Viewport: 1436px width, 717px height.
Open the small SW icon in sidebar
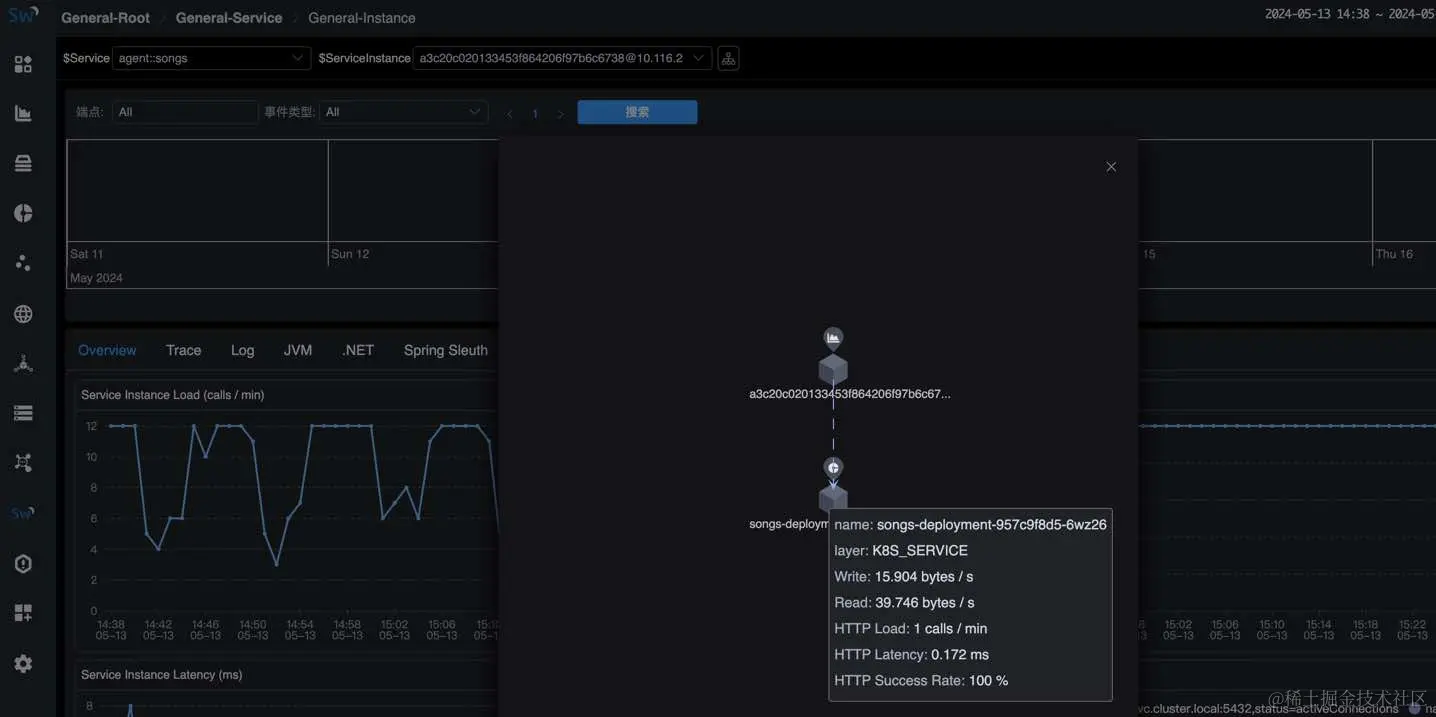(23, 513)
